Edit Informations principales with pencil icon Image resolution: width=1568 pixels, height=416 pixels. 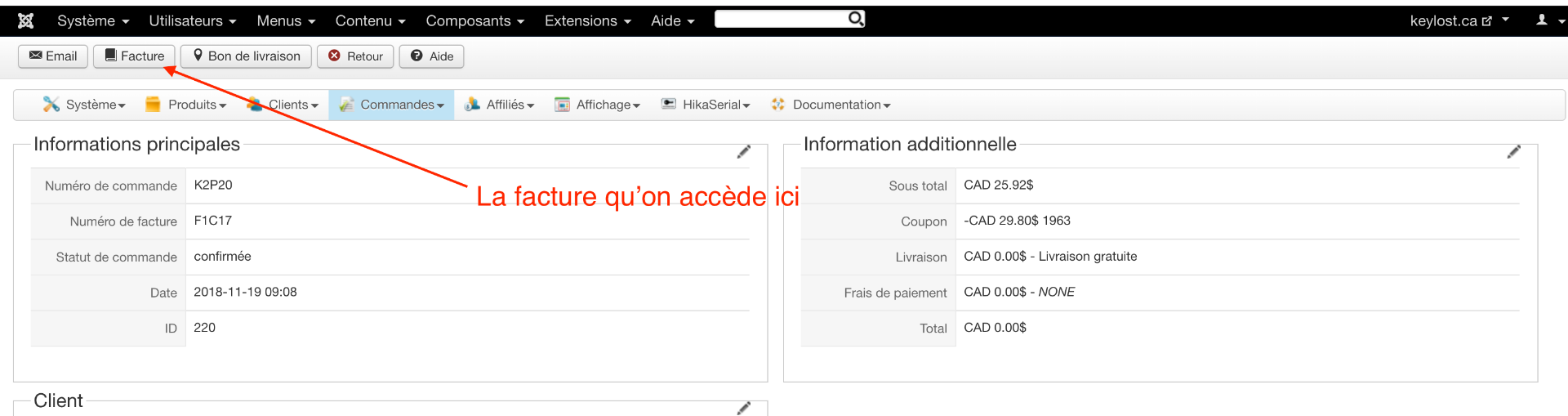click(743, 152)
